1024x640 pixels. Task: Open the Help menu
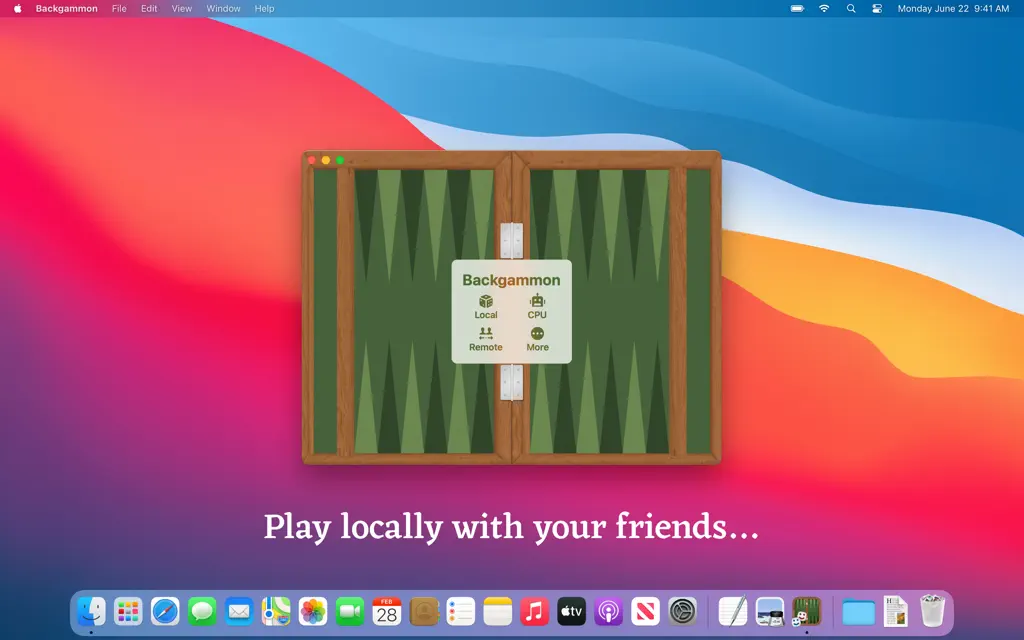click(x=264, y=8)
